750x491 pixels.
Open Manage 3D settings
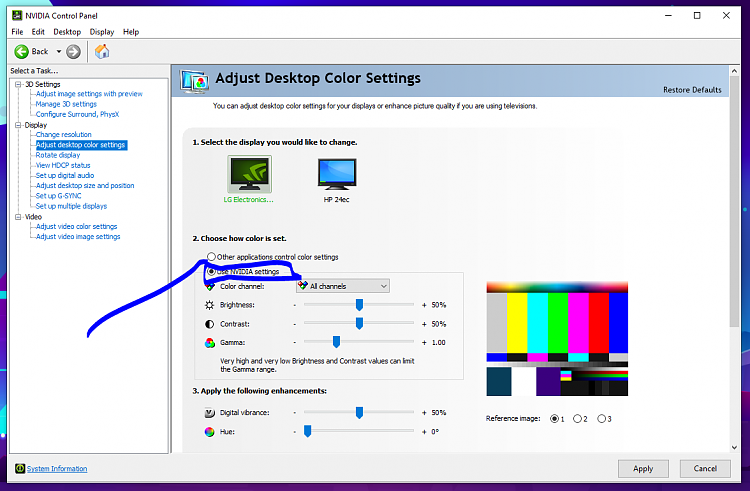(x=66, y=104)
